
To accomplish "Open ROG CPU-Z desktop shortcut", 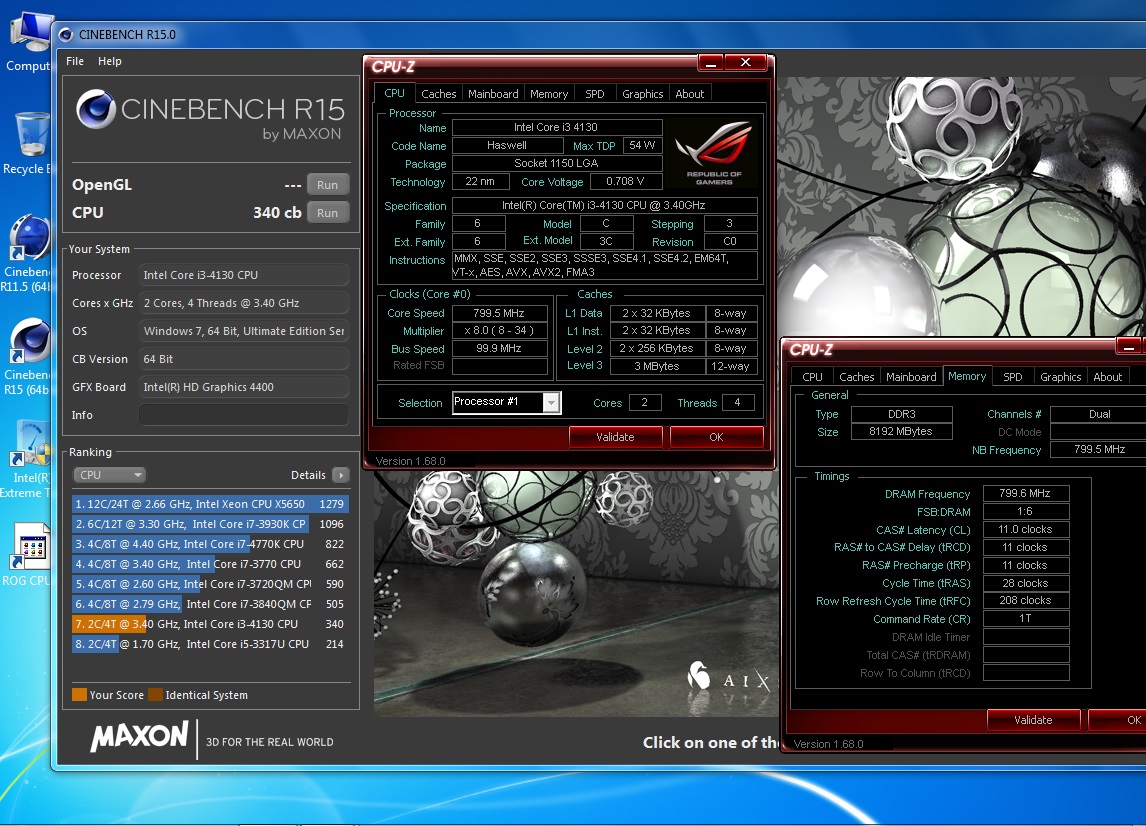I will coord(26,556).
